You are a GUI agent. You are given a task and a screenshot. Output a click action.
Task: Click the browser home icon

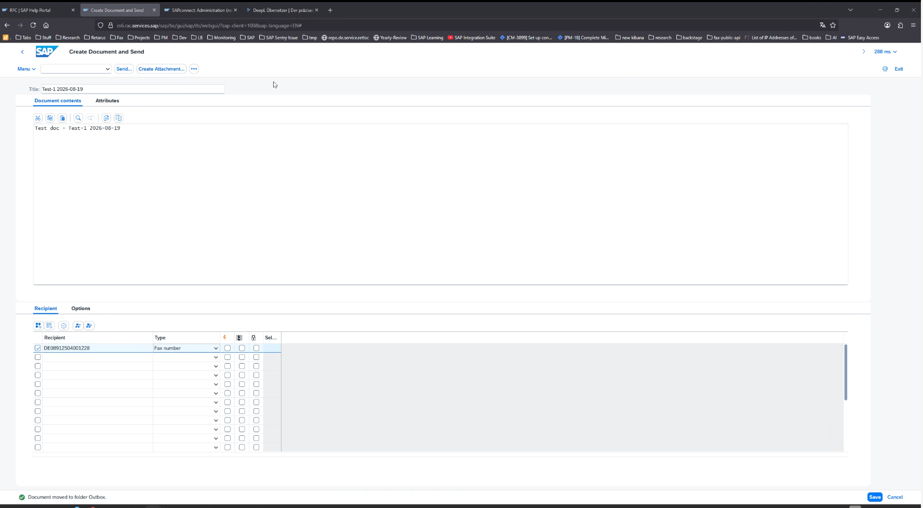click(x=46, y=25)
